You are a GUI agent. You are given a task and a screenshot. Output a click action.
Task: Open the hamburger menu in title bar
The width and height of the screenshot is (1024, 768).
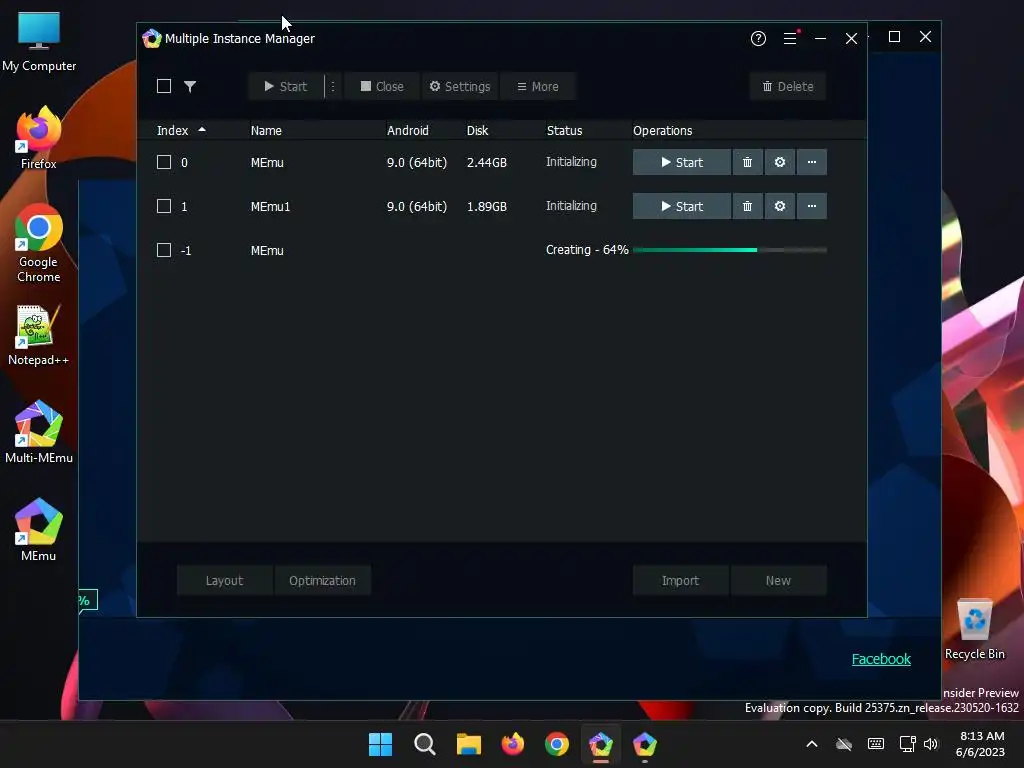pos(790,39)
